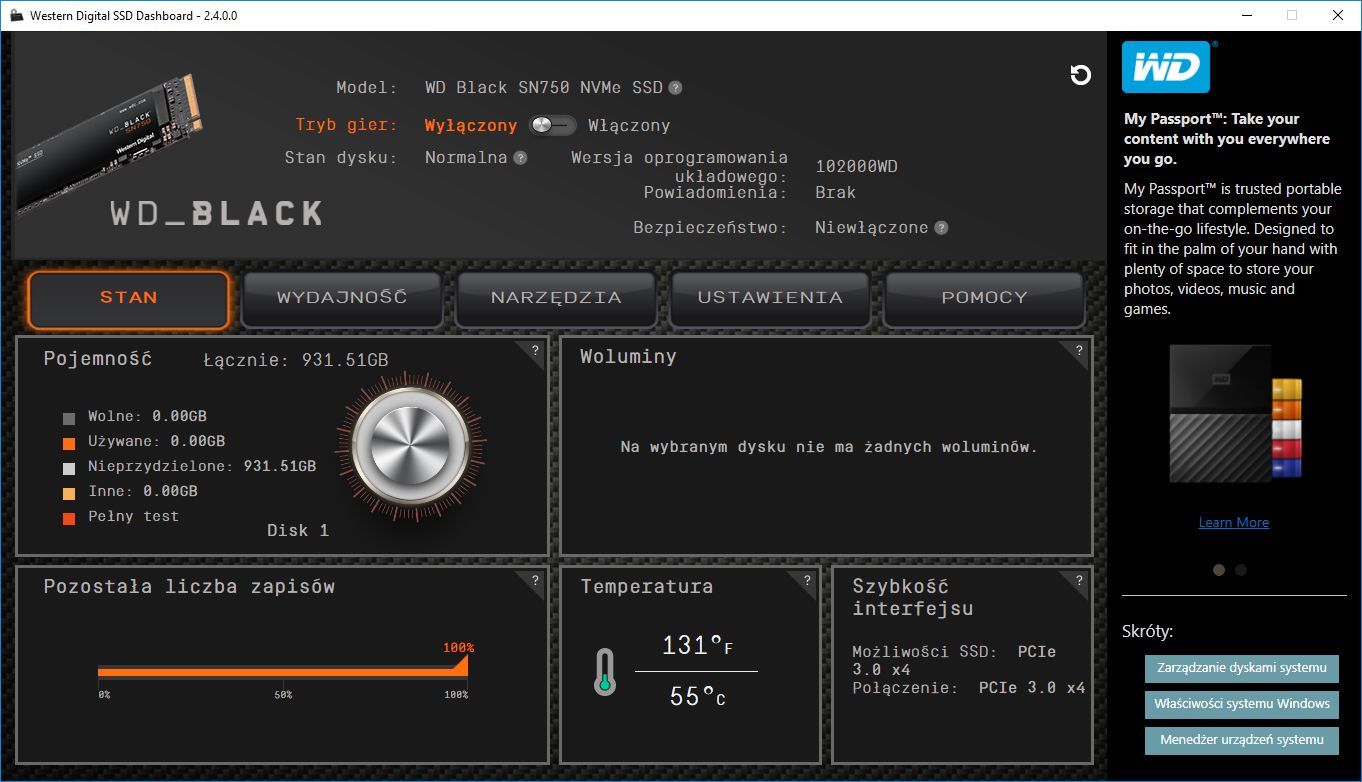Image resolution: width=1362 pixels, height=782 pixels.
Task: Click the 100% marker on writes bar
Action: tap(458, 648)
